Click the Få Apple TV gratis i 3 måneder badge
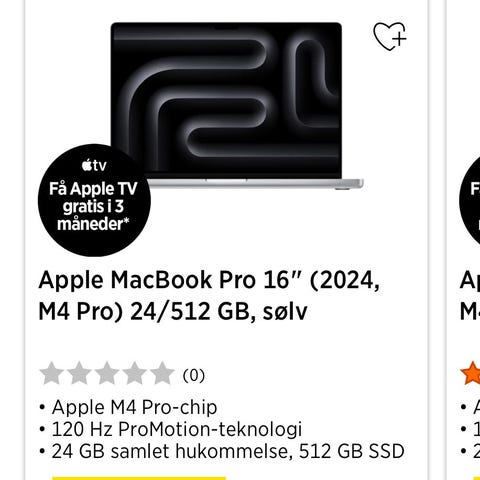The width and height of the screenshot is (480, 480). tap(94, 200)
